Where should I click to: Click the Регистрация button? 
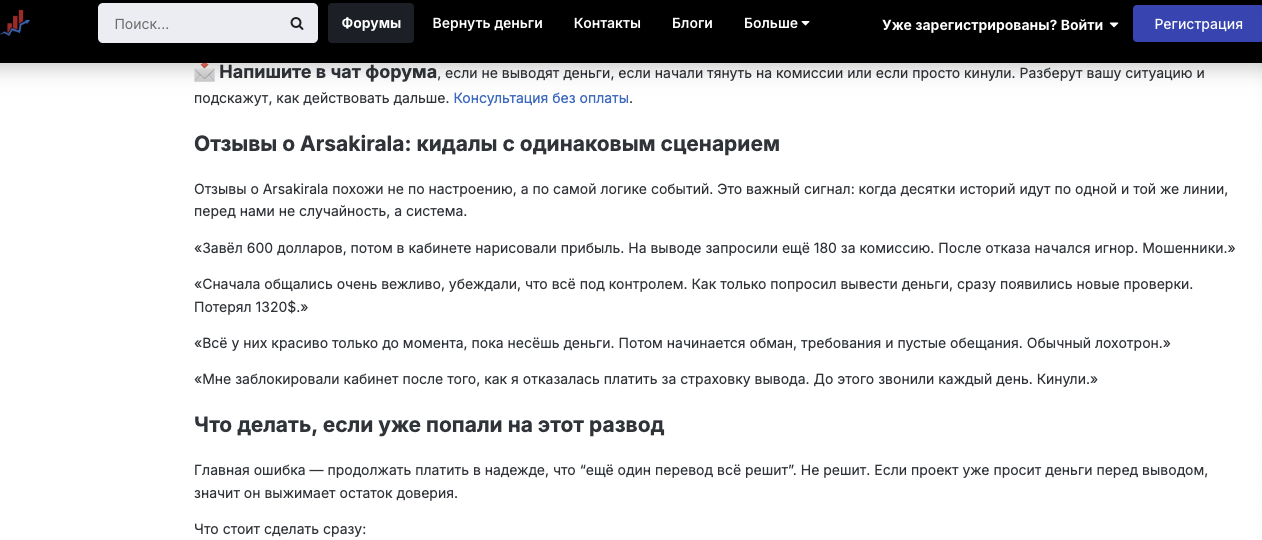tap(1197, 24)
